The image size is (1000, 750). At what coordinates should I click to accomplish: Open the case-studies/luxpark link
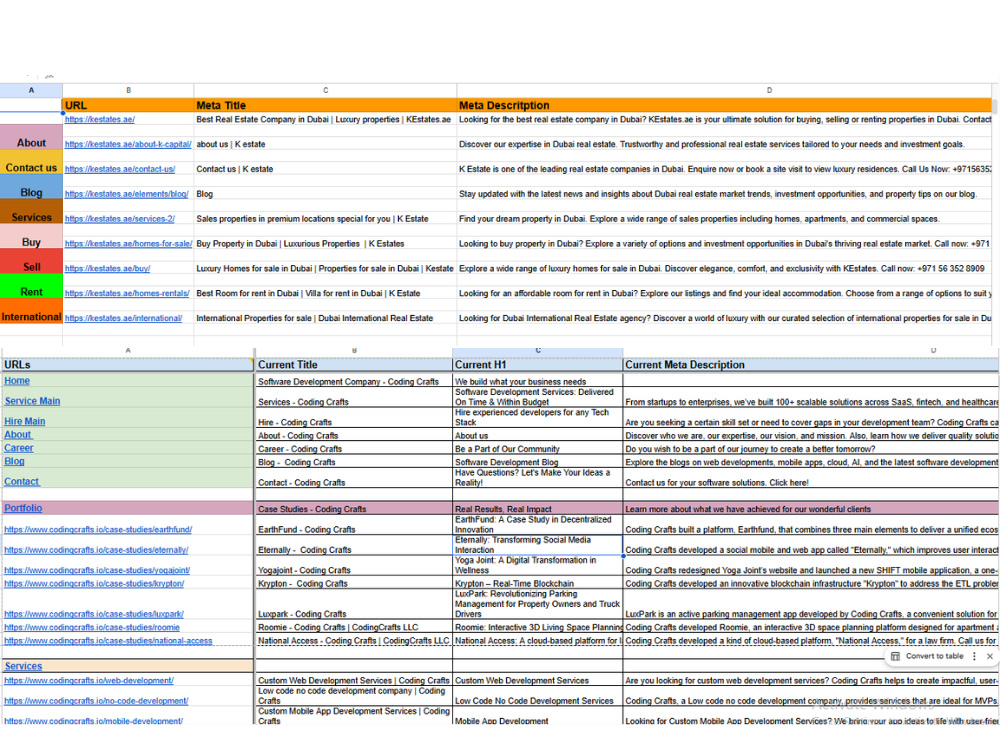click(x=94, y=614)
